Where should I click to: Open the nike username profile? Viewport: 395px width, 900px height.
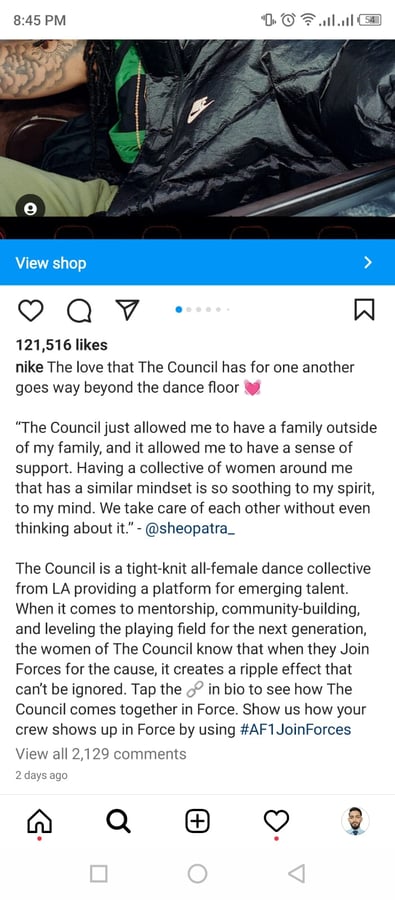[x=29, y=367]
